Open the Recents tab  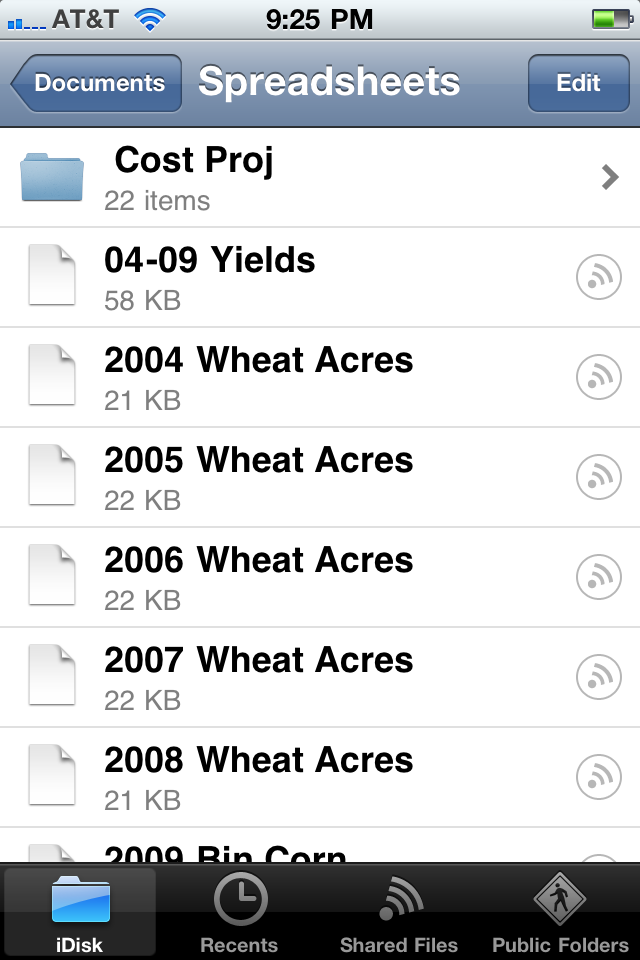(x=239, y=913)
